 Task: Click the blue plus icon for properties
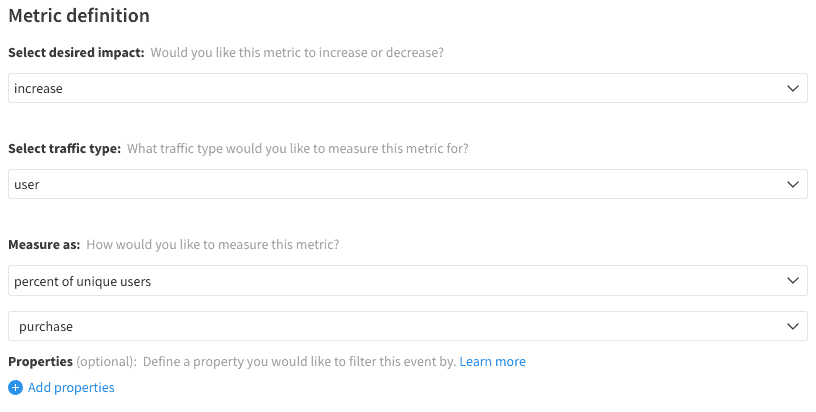pyautogui.click(x=15, y=388)
